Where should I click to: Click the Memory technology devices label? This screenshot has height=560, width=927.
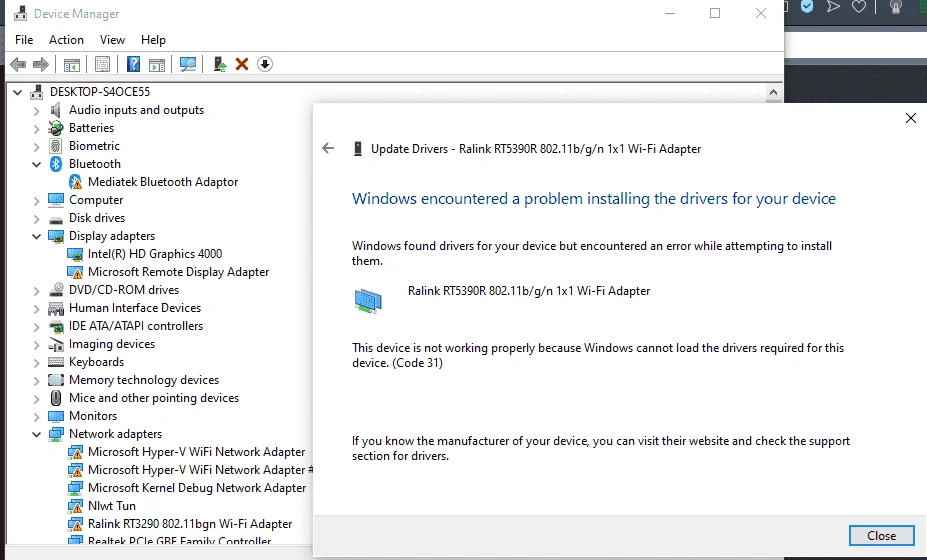144,380
